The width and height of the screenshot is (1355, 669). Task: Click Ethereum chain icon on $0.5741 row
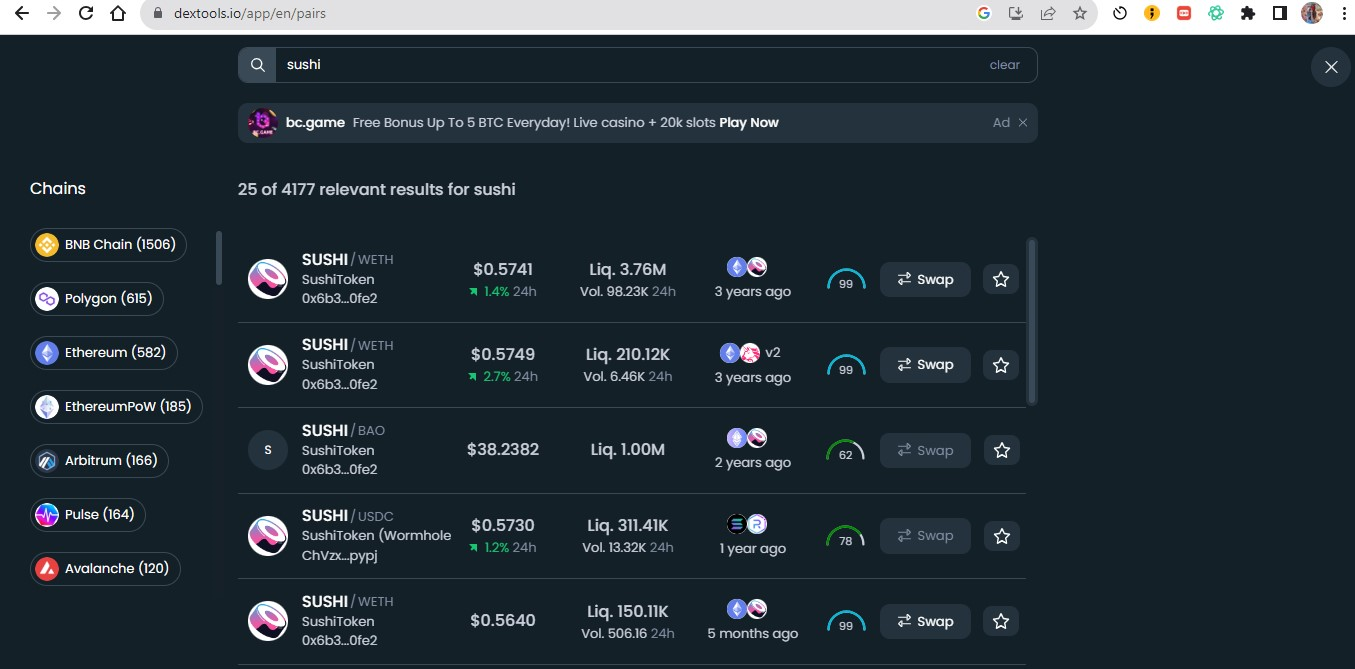point(737,267)
